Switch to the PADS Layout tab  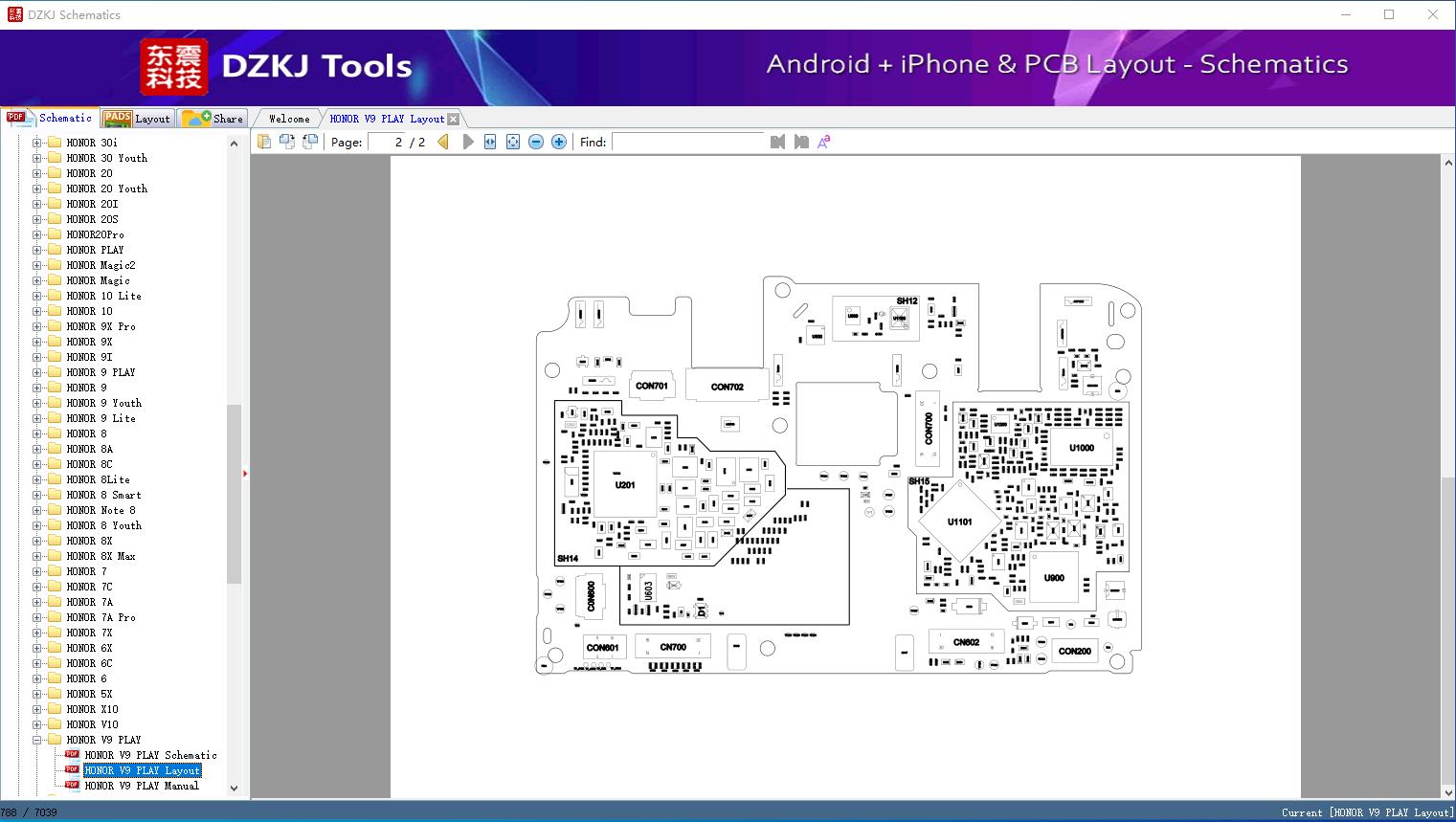pyautogui.click(x=137, y=119)
